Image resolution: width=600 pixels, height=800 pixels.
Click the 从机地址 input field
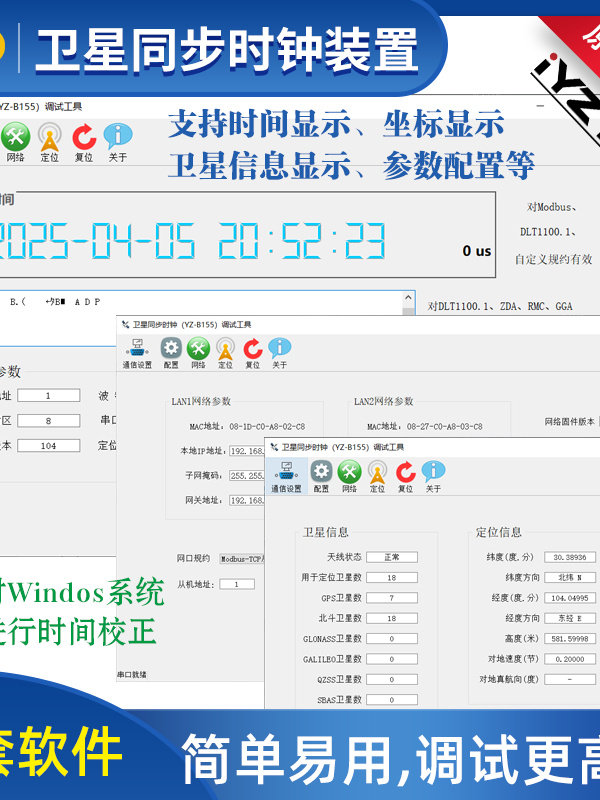point(236,584)
